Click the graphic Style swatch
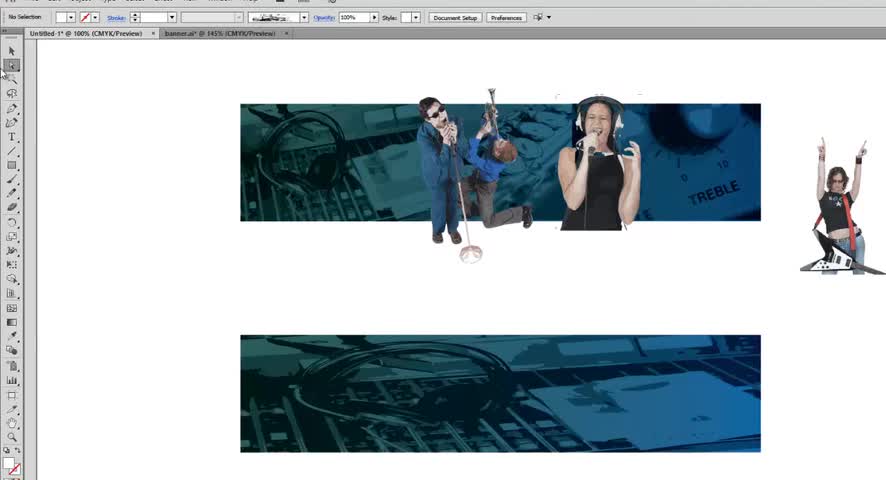This screenshot has width=886, height=480. tap(406, 18)
